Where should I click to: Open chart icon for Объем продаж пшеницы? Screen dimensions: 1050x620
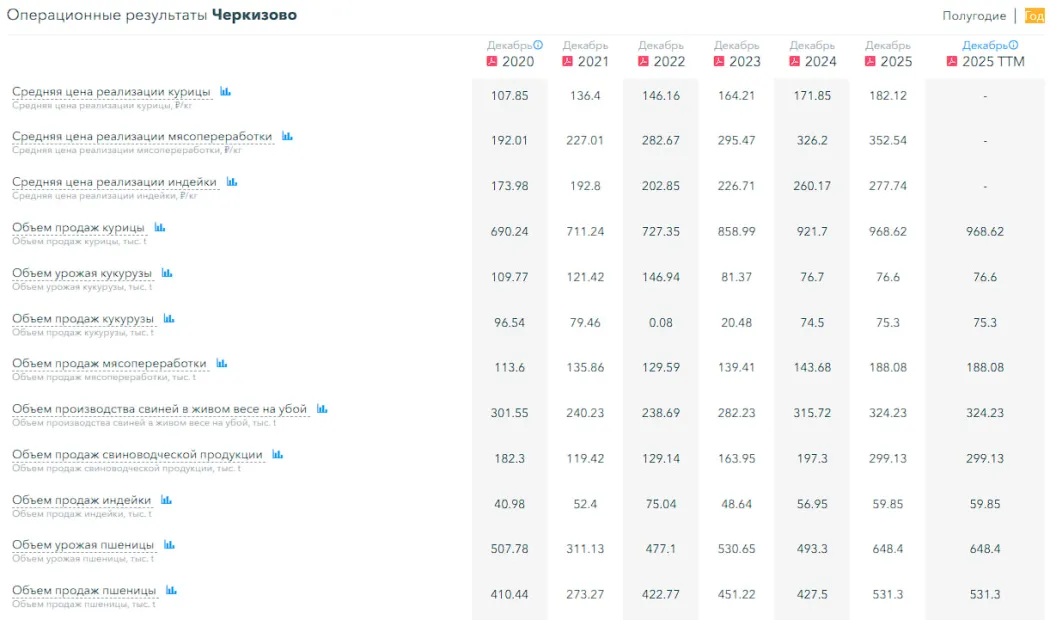(171, 590)
